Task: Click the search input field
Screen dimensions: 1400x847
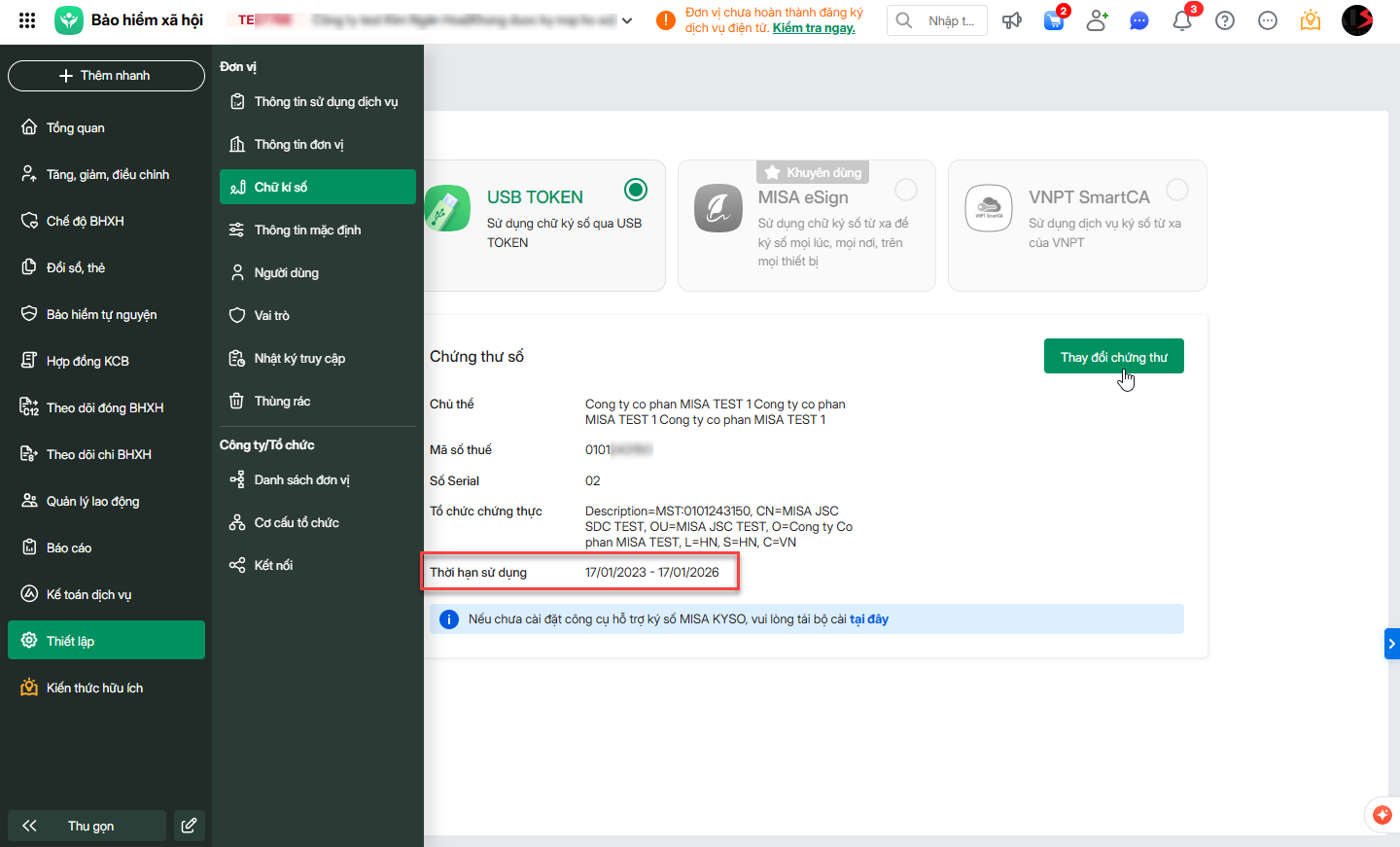Action: coord(937,20)
